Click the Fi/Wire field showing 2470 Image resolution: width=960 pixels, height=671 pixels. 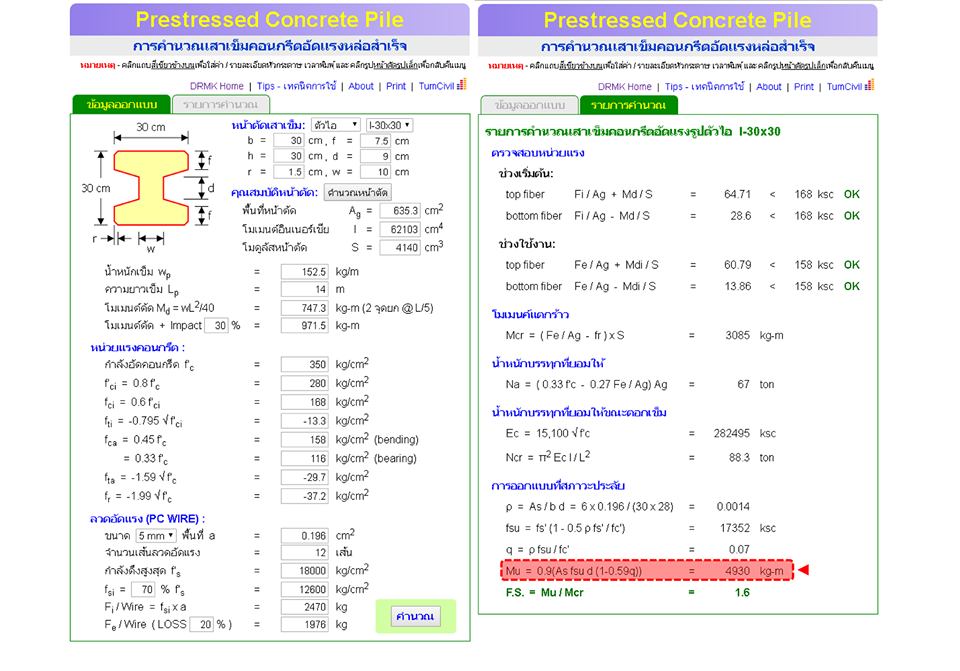click(304, 607)
